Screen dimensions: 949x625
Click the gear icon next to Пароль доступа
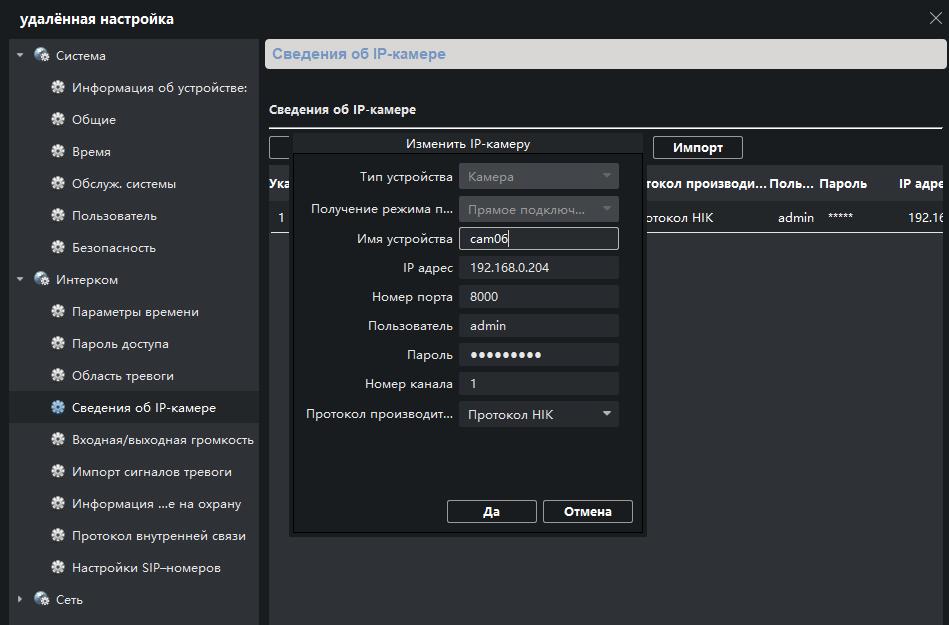(x=58, y=344)
